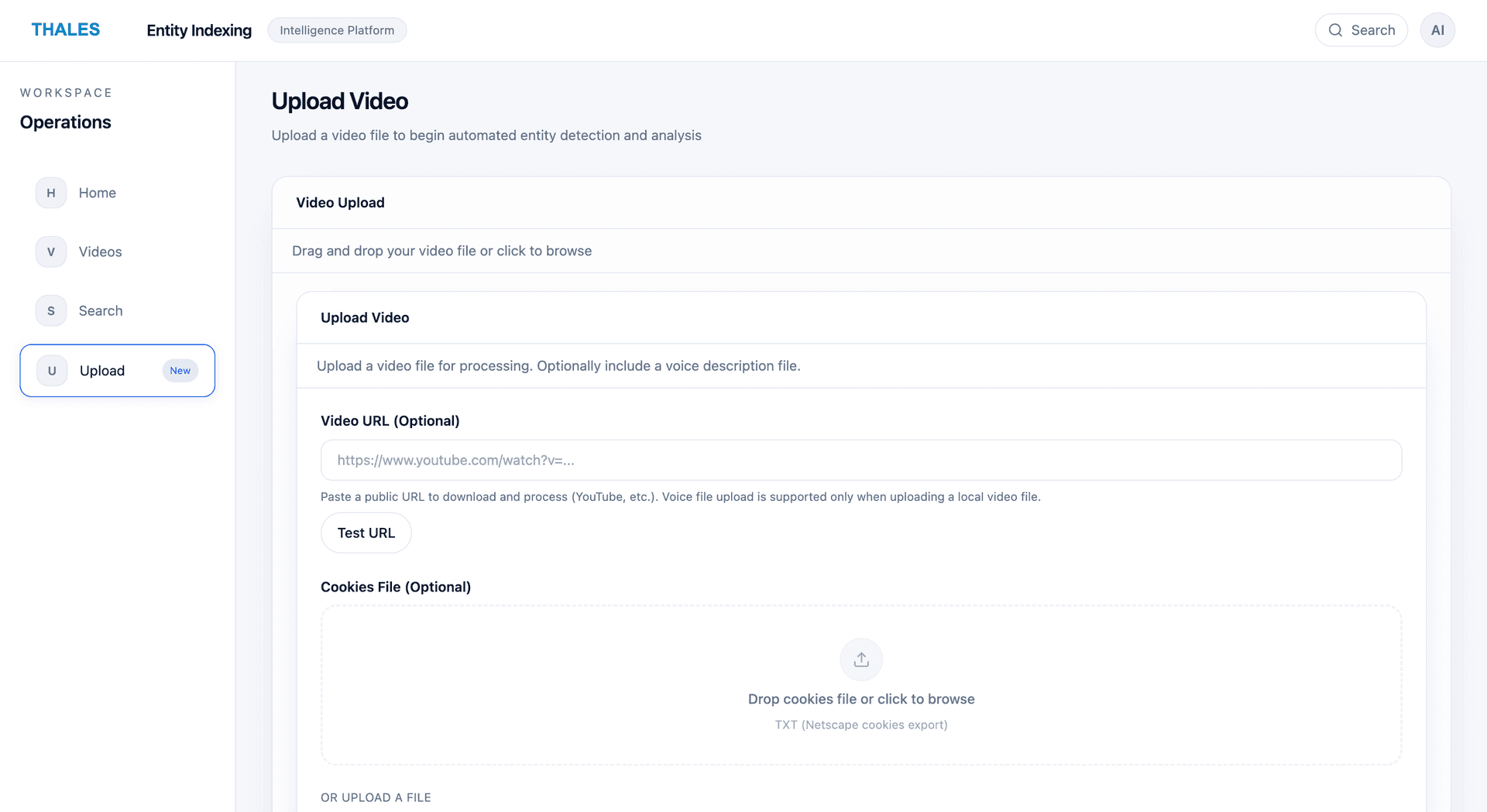Image resolution: width=1487 pixels, height=812 pixels.
Task: Open the AI profile avatar
Action: 1437,29
